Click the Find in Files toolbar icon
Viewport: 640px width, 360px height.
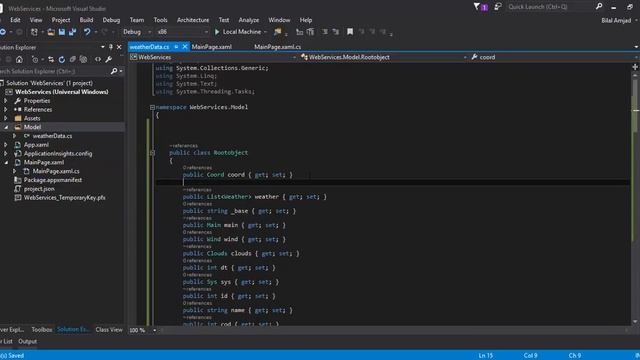point(278,32)
